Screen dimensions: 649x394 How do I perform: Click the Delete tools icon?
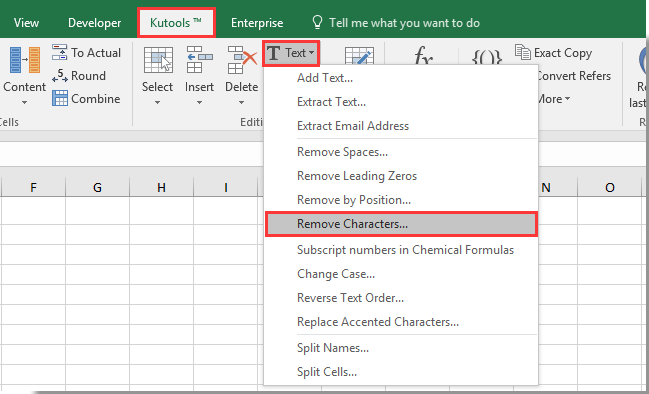click(242, 60)
